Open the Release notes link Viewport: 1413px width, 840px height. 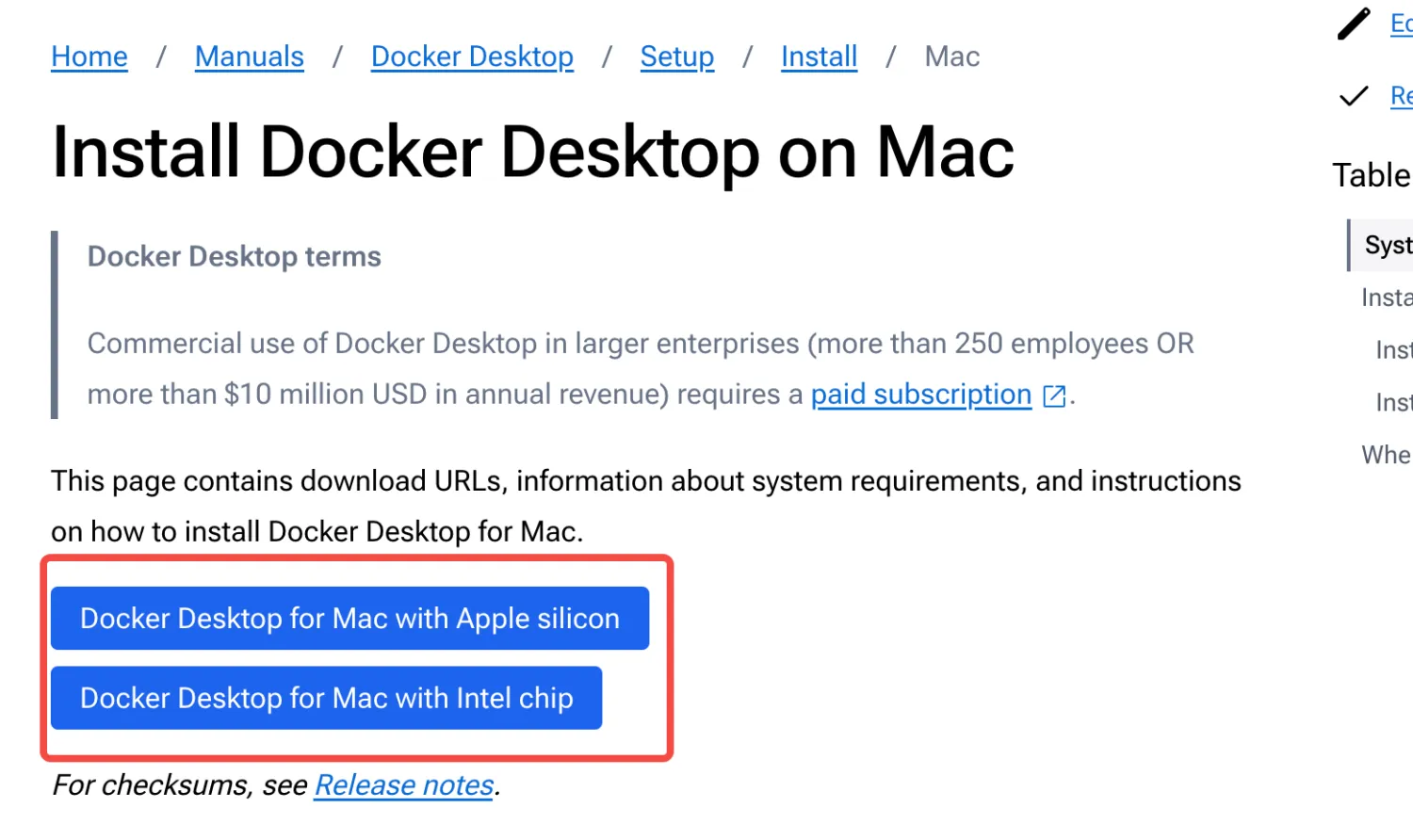(404, 785)
